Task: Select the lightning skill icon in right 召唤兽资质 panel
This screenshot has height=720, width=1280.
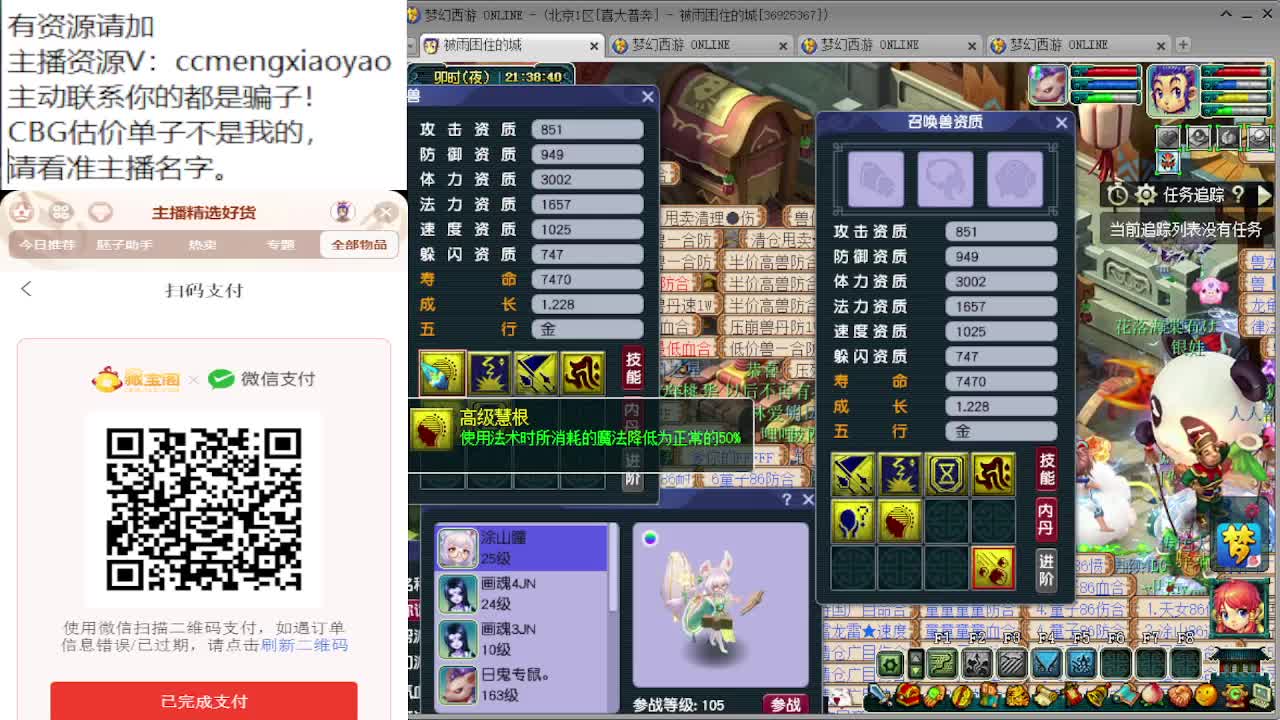Action: pos(899,474)
